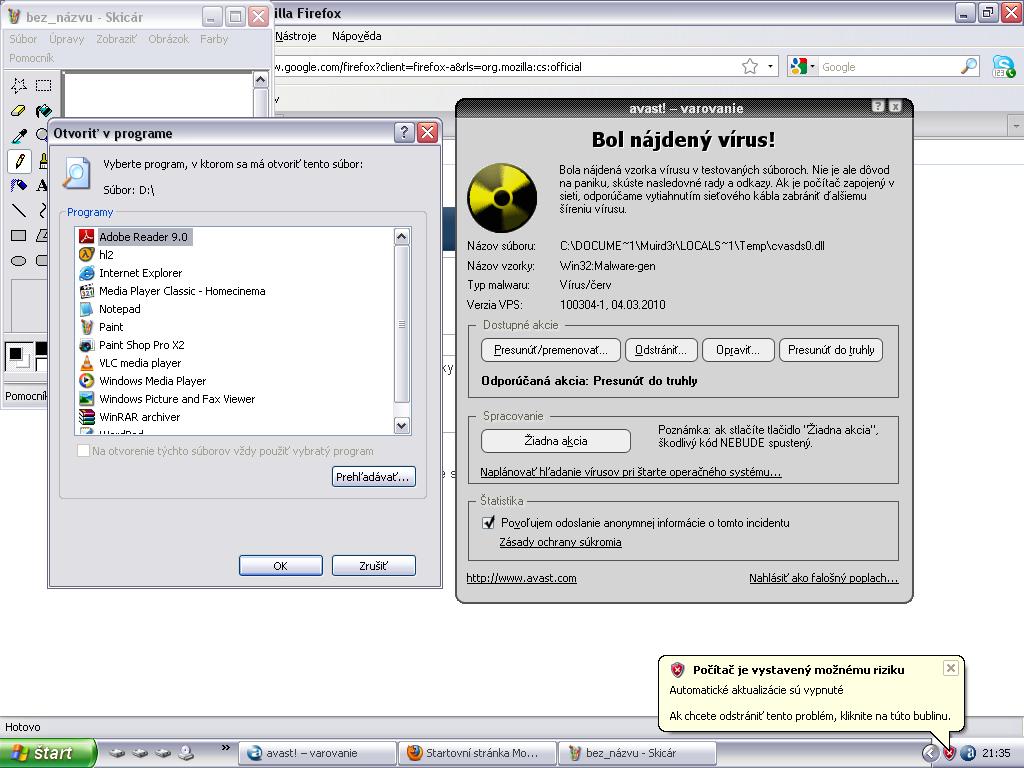Screen dimensions: 1024x768
Task: Open the Zásady ochrany súkromia link
Action: point(560,542)
